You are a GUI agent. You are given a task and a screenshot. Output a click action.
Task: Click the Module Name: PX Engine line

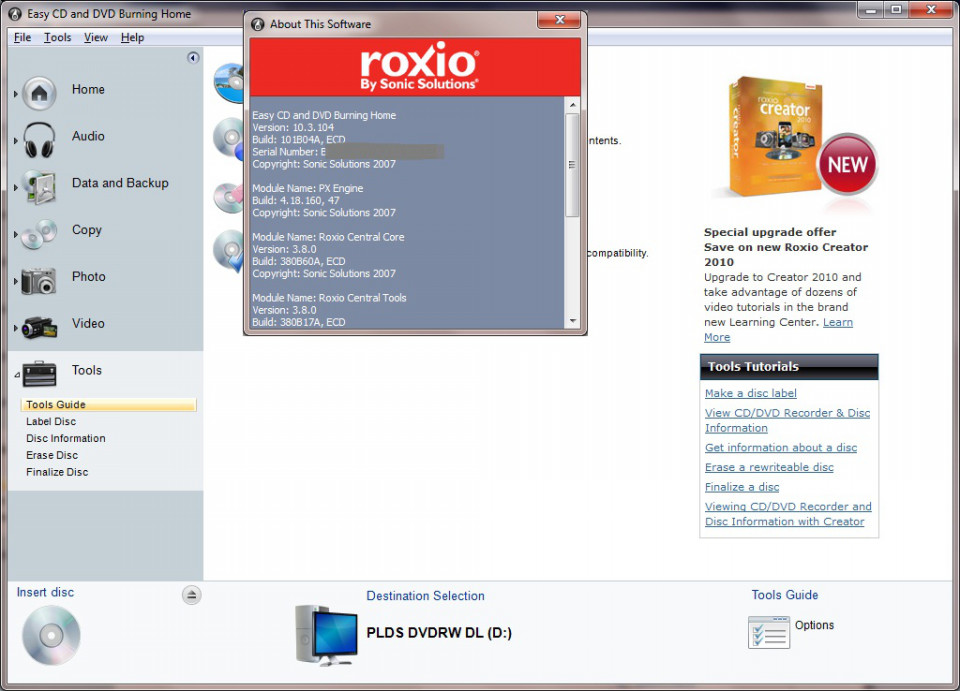point(307,189)
